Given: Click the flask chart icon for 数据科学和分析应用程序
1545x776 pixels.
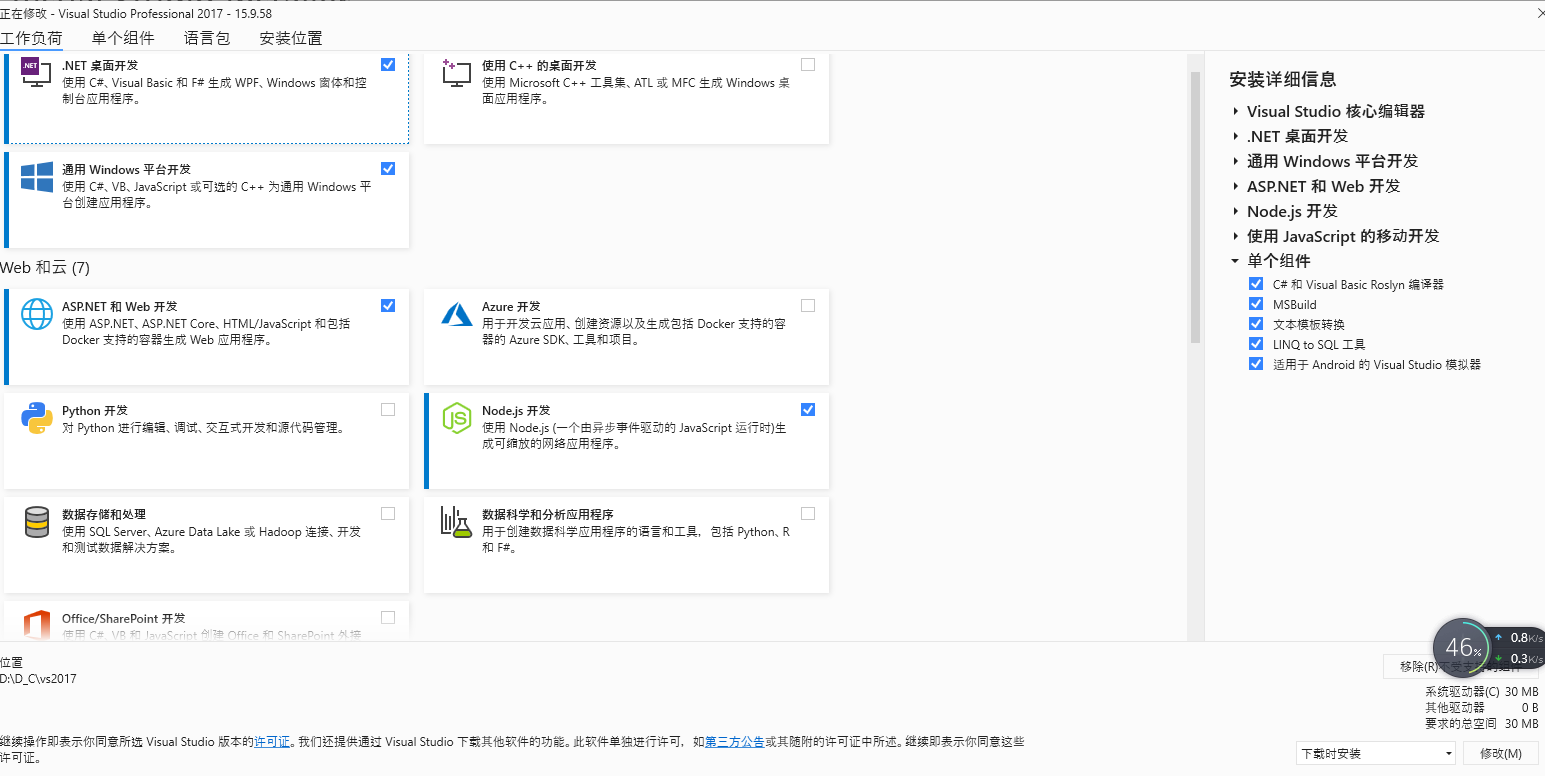Looking at the screenshot, I should point(457,522).
